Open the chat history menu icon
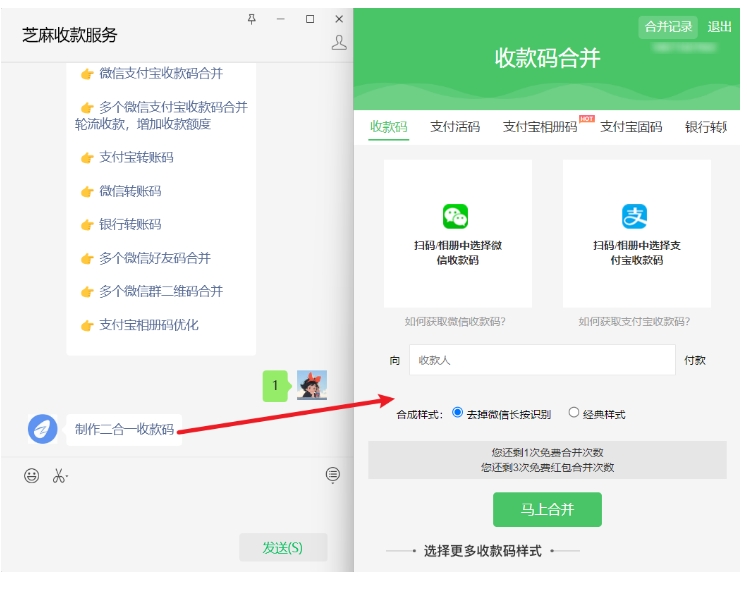The width and height of the screenshot is (747, 599). point(333,475)
